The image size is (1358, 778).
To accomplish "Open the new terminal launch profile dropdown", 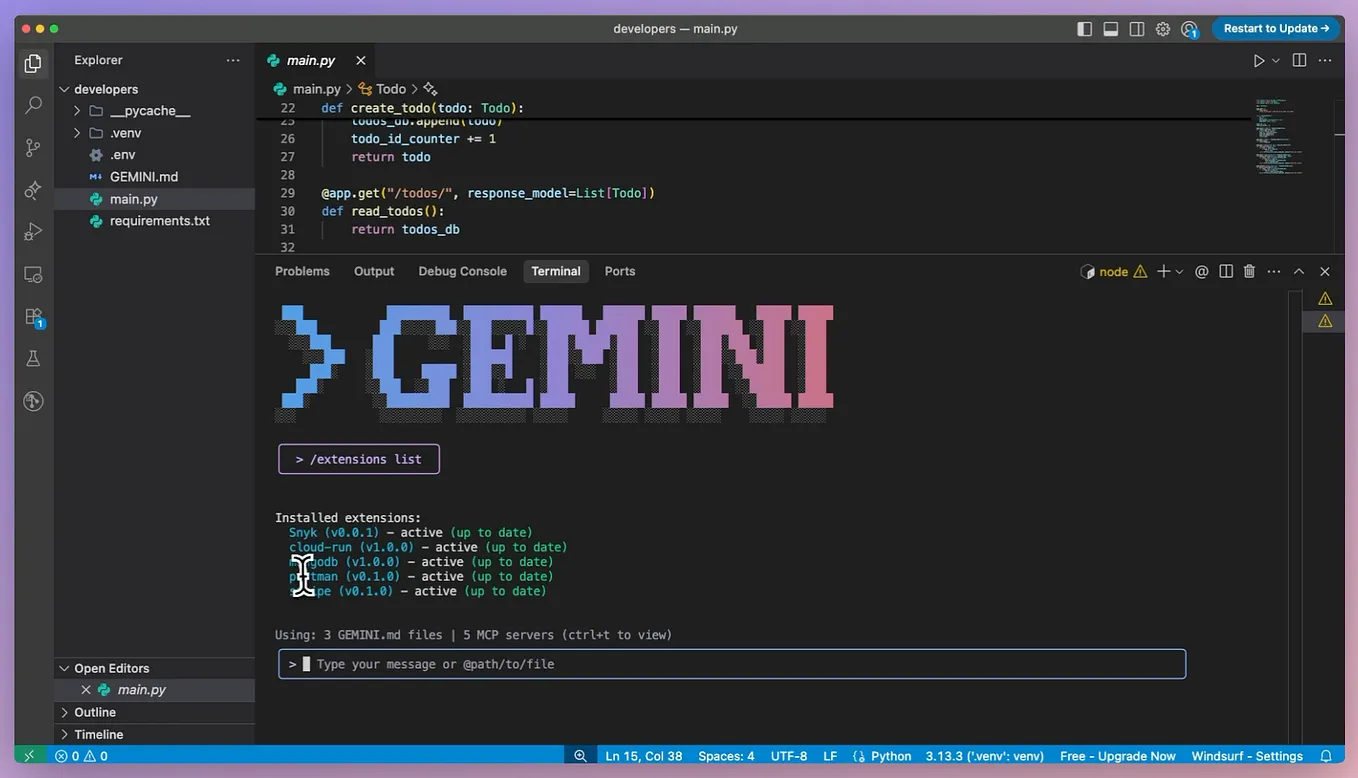I will [x=1180, y=272].
